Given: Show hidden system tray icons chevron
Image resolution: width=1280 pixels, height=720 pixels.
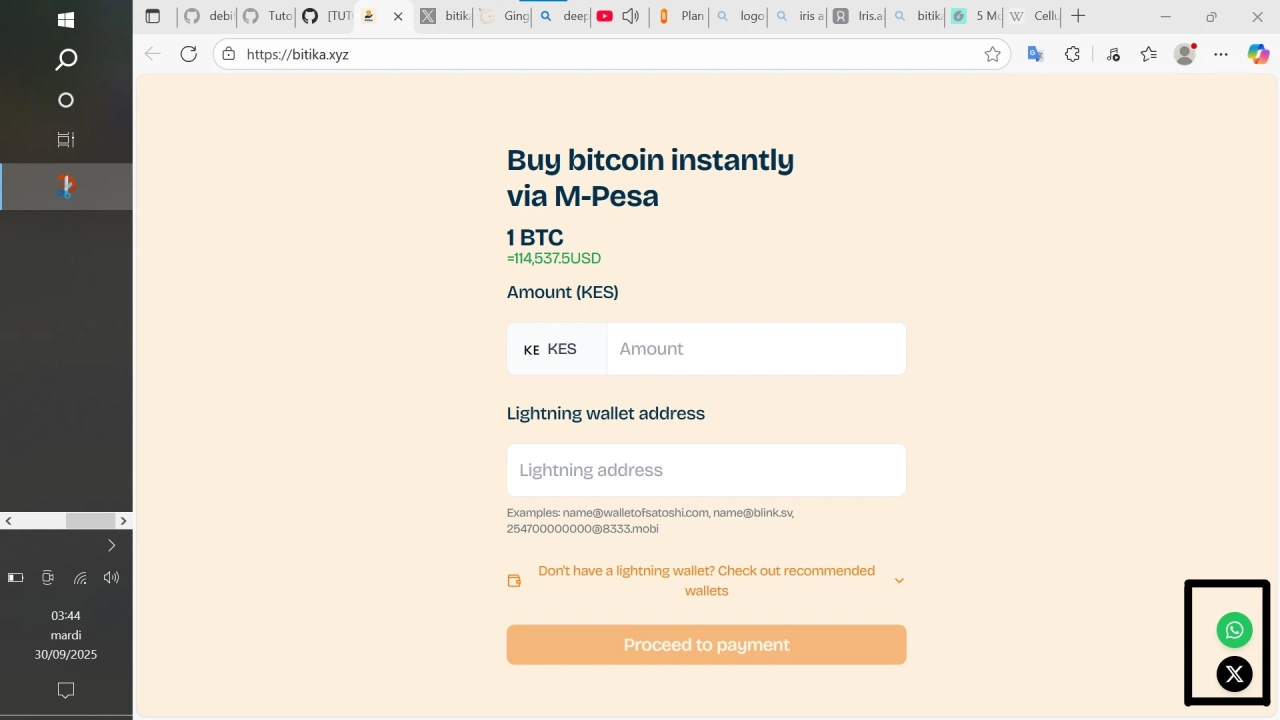Looking at the screenshot, I should (x=111, y=545).
